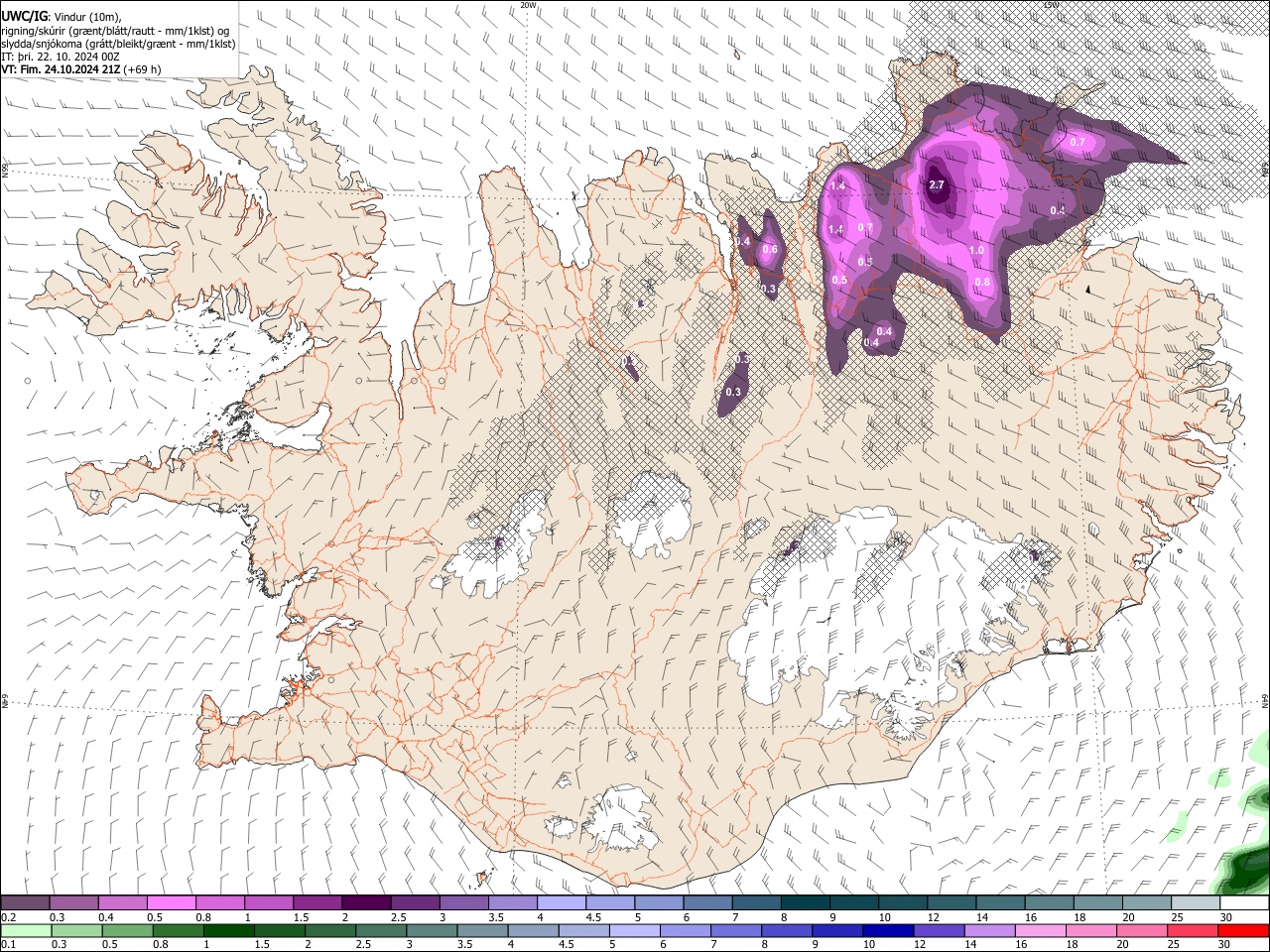Click the bright red rain swatch after 30

coord(1243,931)
